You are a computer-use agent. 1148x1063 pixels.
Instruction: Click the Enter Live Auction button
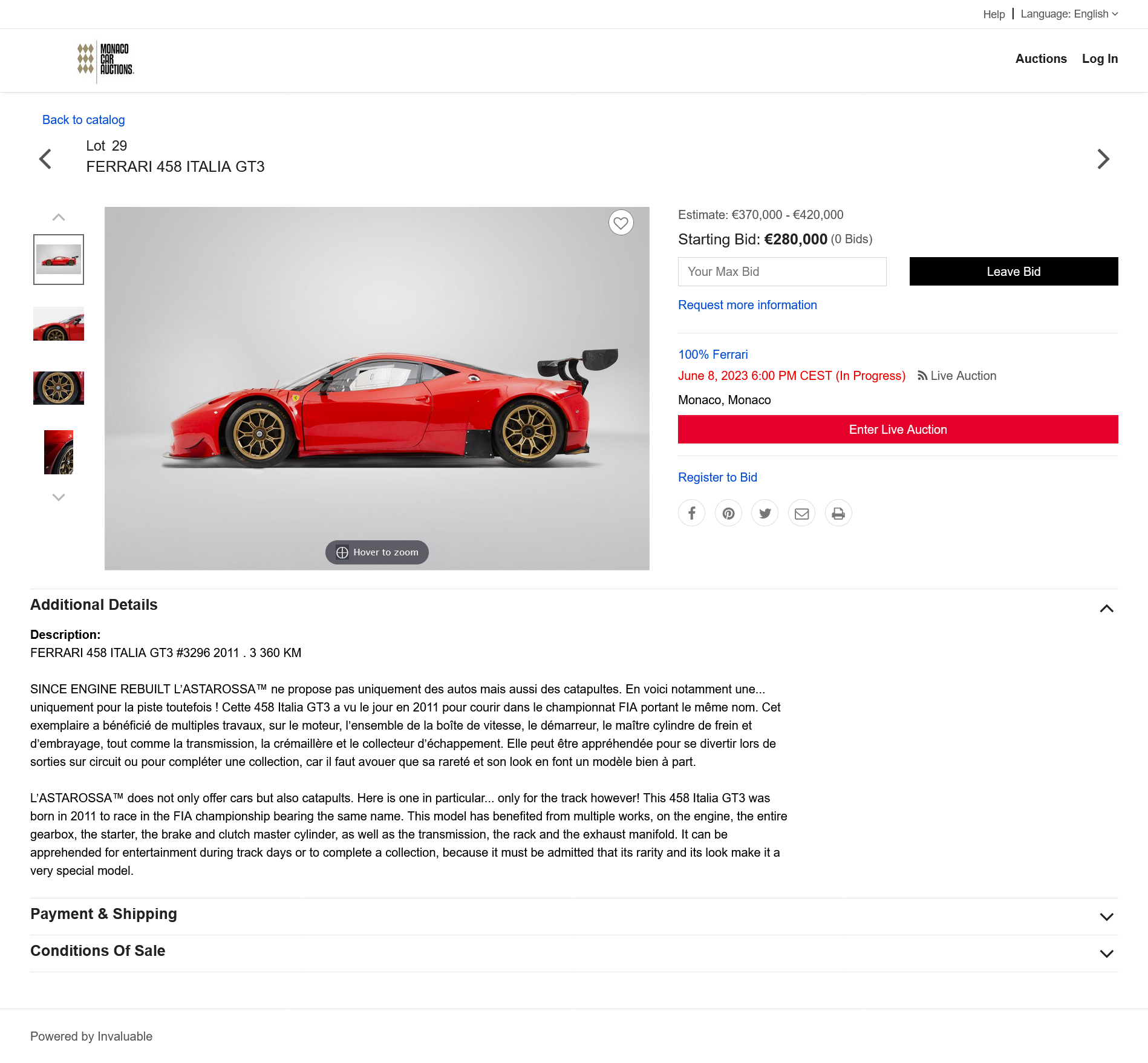point(898,430)
